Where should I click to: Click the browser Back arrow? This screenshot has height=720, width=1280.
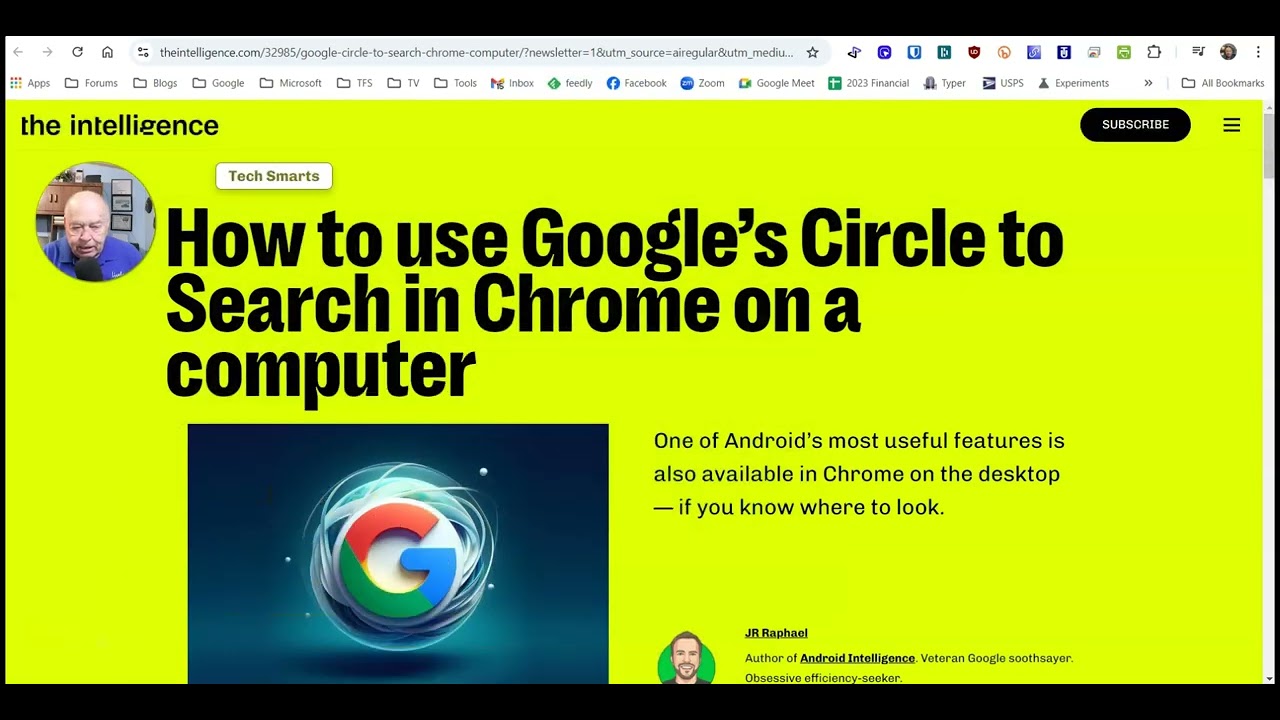tap(18, 52)
